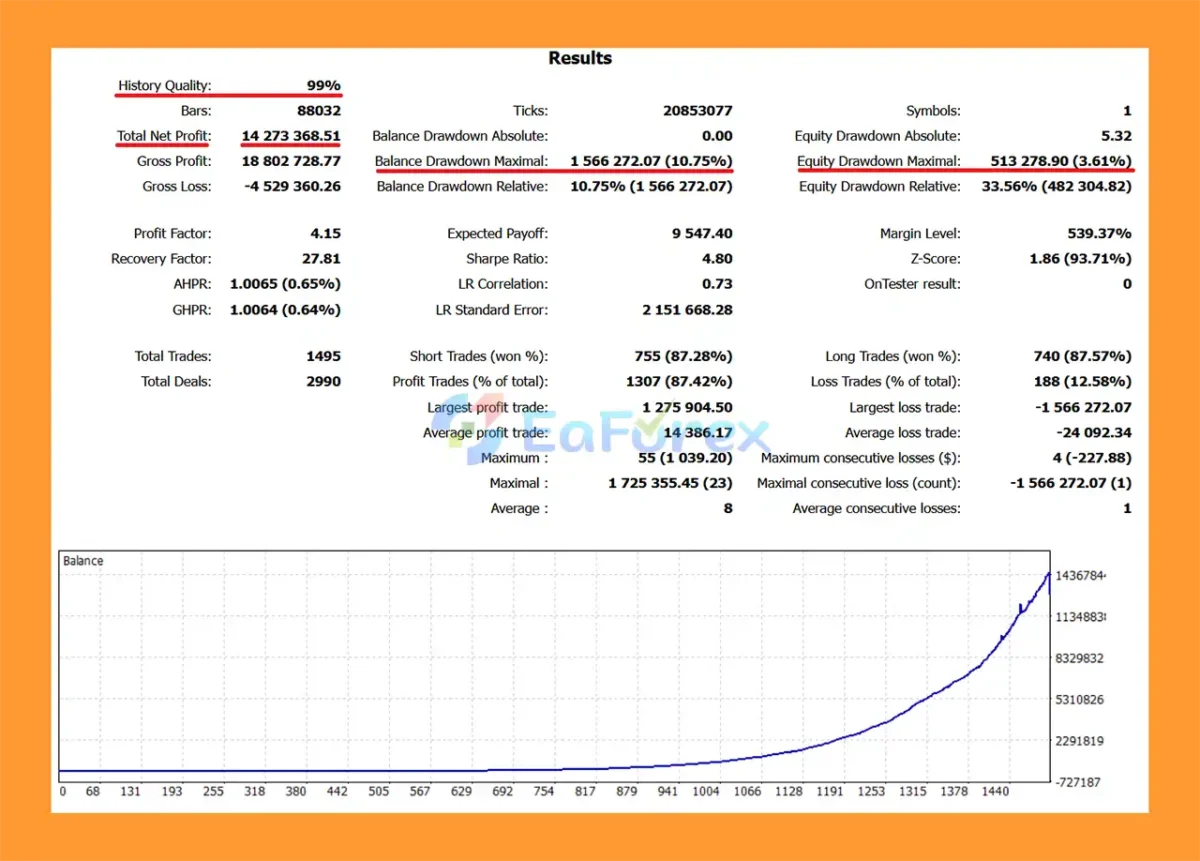The image size is (1200, 861).
Task: Click the Profit Trades value "1307 (87.42%)"
Action: 679,381
